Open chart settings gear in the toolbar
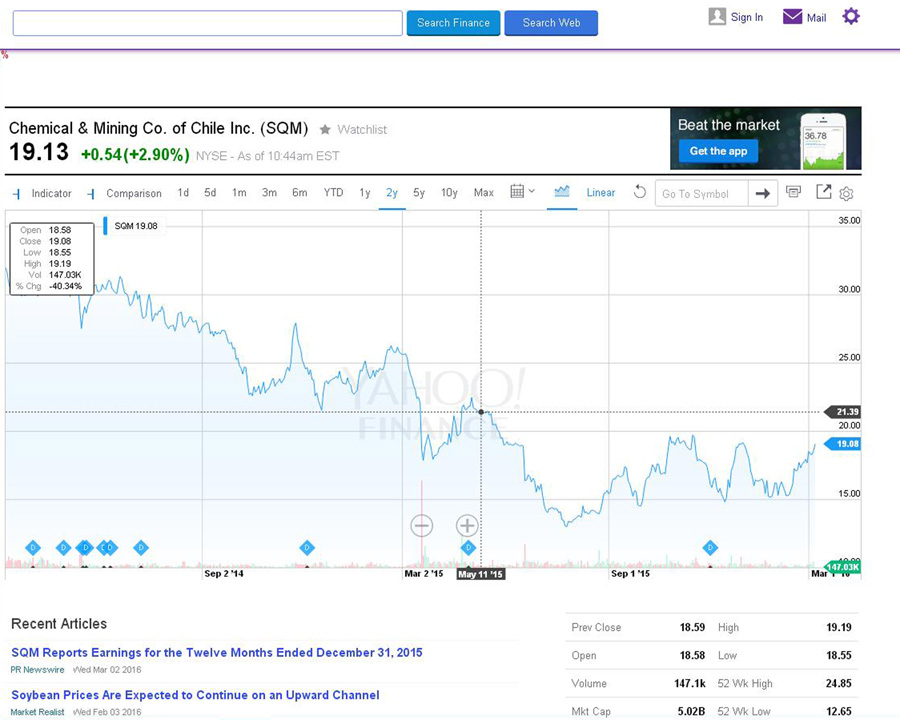This screenshot has height=720, width=900. coord(846,193)
